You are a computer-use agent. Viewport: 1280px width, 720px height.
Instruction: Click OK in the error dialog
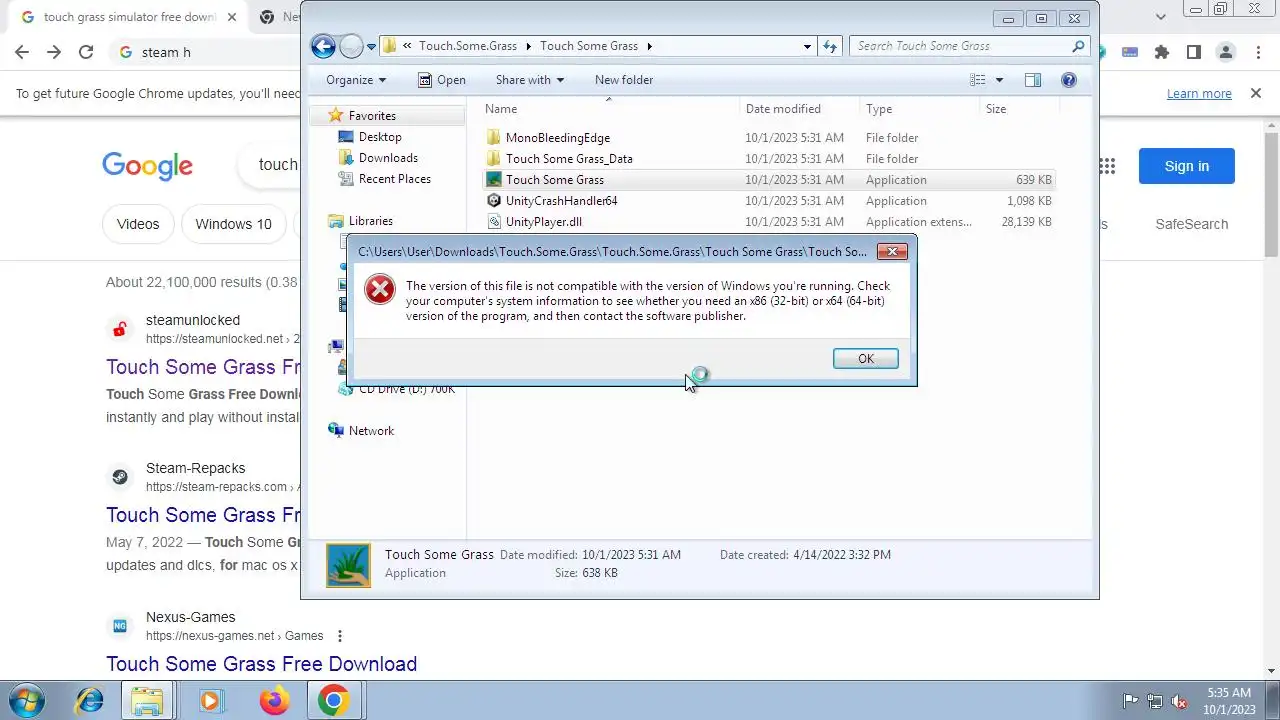coord(865,358)
